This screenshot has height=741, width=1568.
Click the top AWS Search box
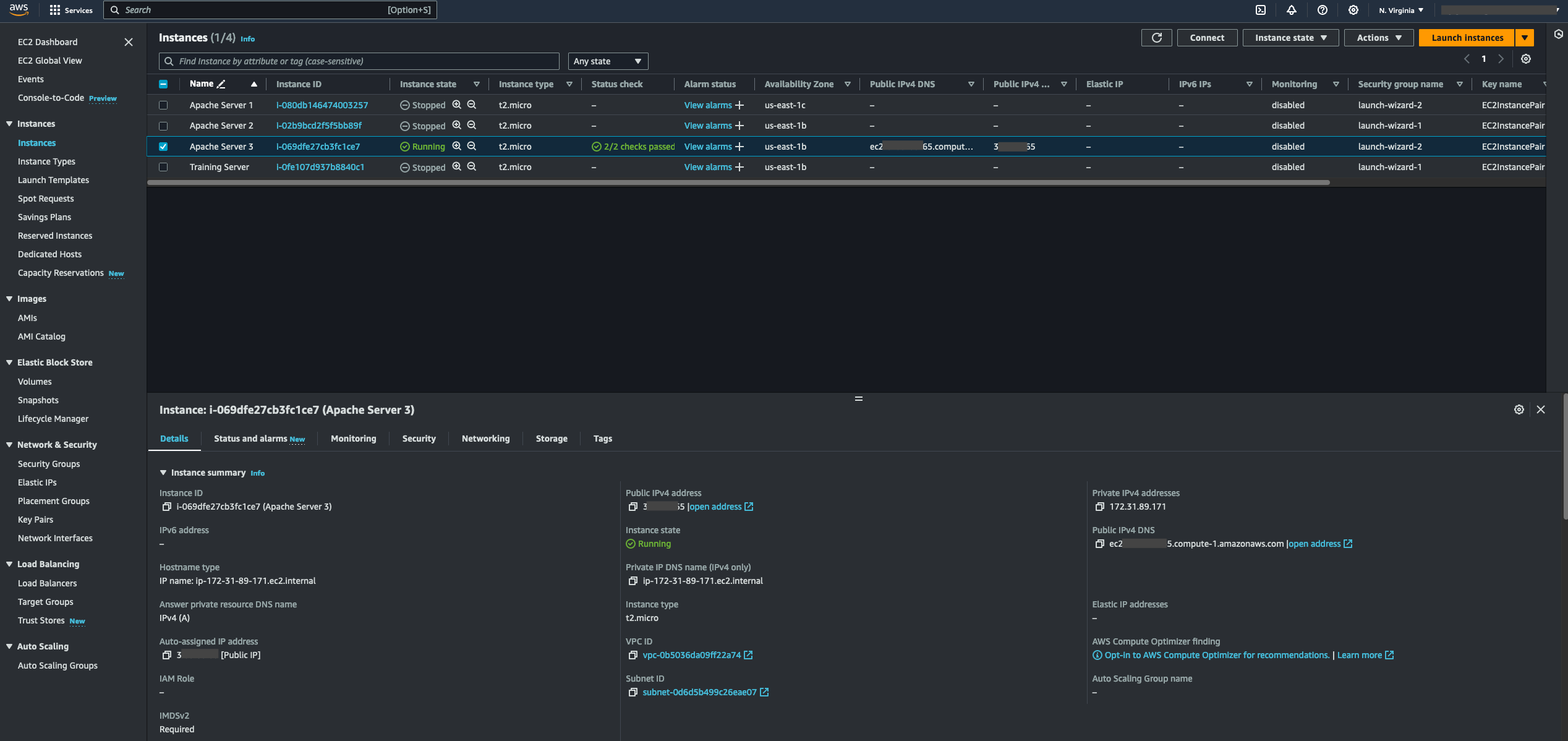[x=270, y=10]
